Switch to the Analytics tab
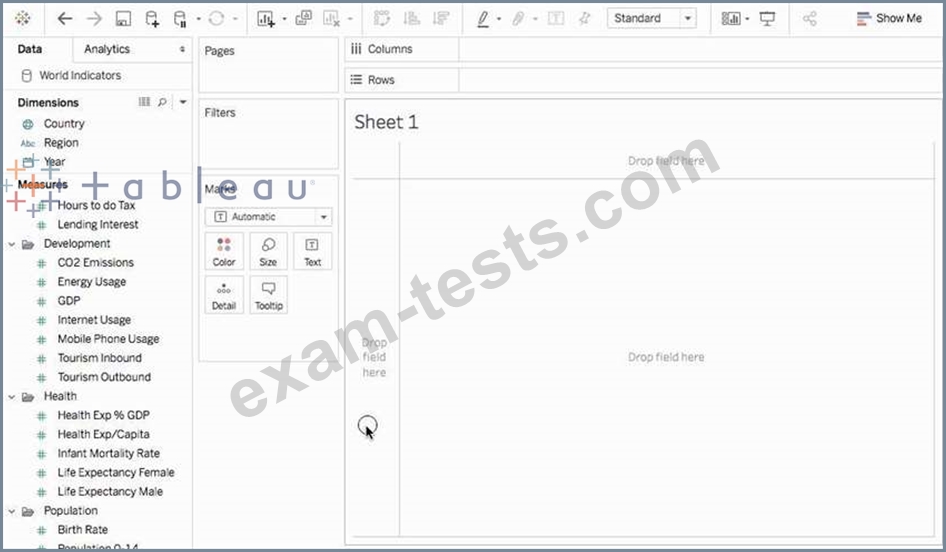The image size is (946, 552). (x=107, y=49)
